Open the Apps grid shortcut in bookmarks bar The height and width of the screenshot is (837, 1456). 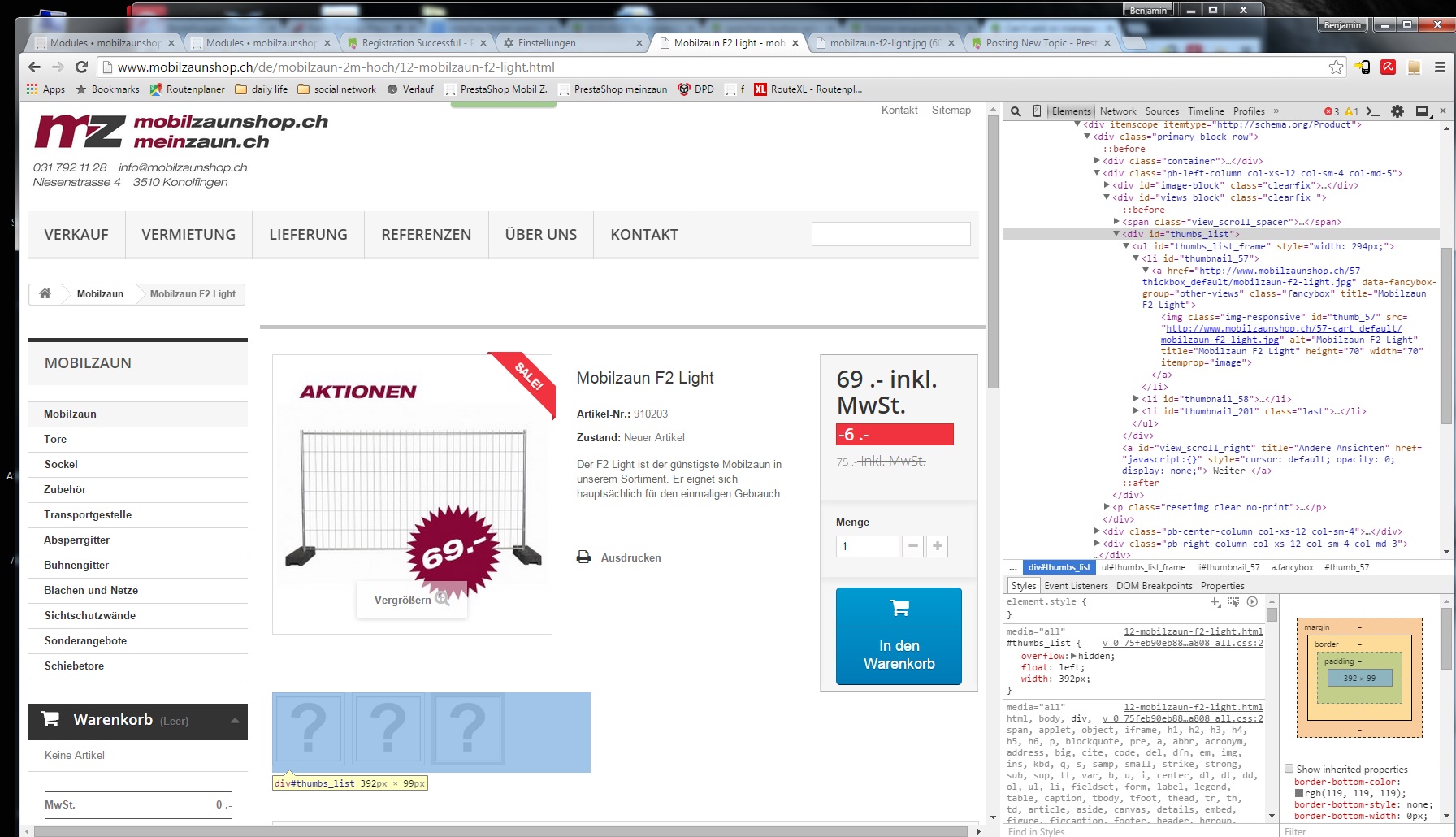click(45, 89)
